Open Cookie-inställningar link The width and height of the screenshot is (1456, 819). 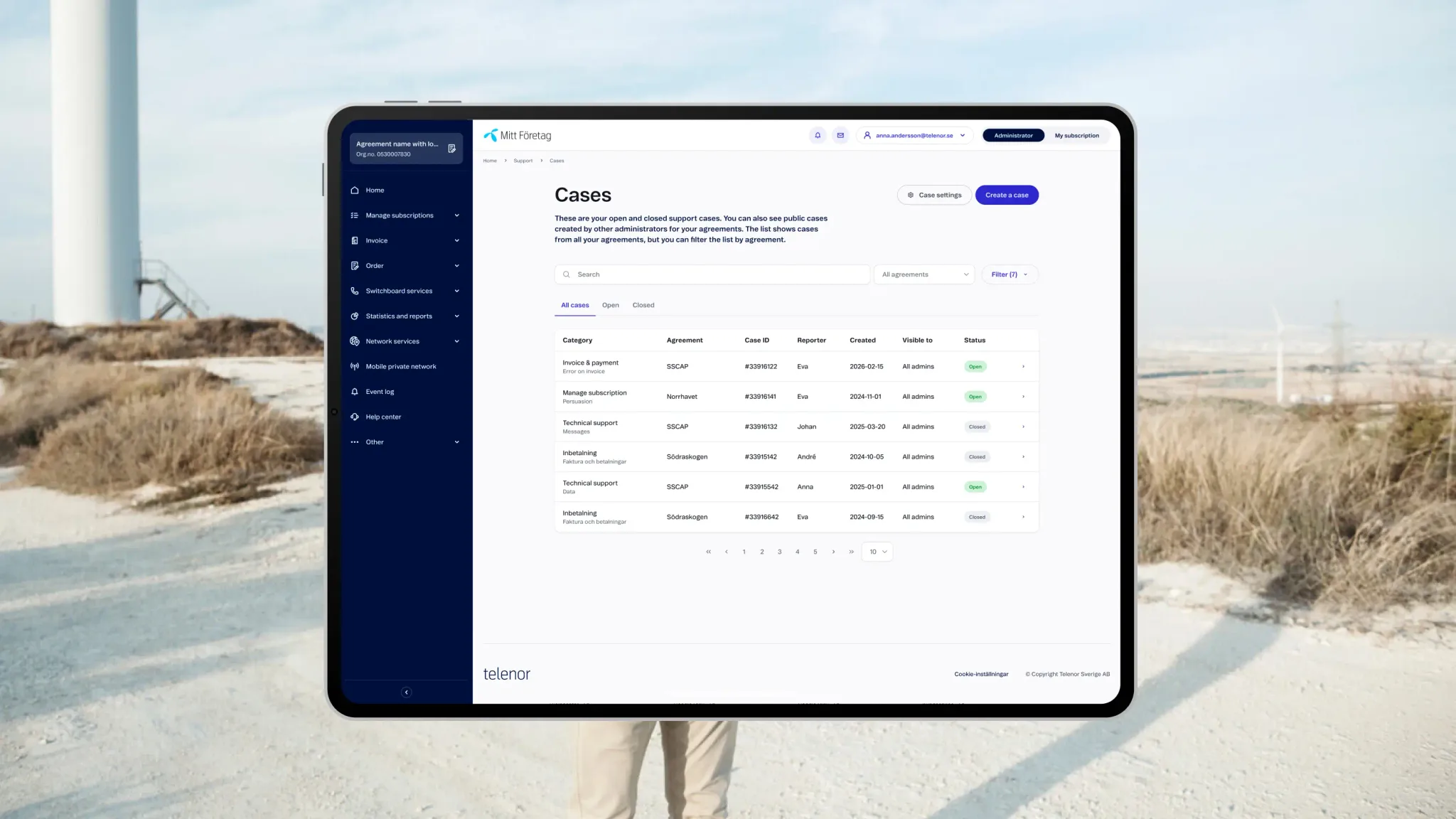(981, 674)
